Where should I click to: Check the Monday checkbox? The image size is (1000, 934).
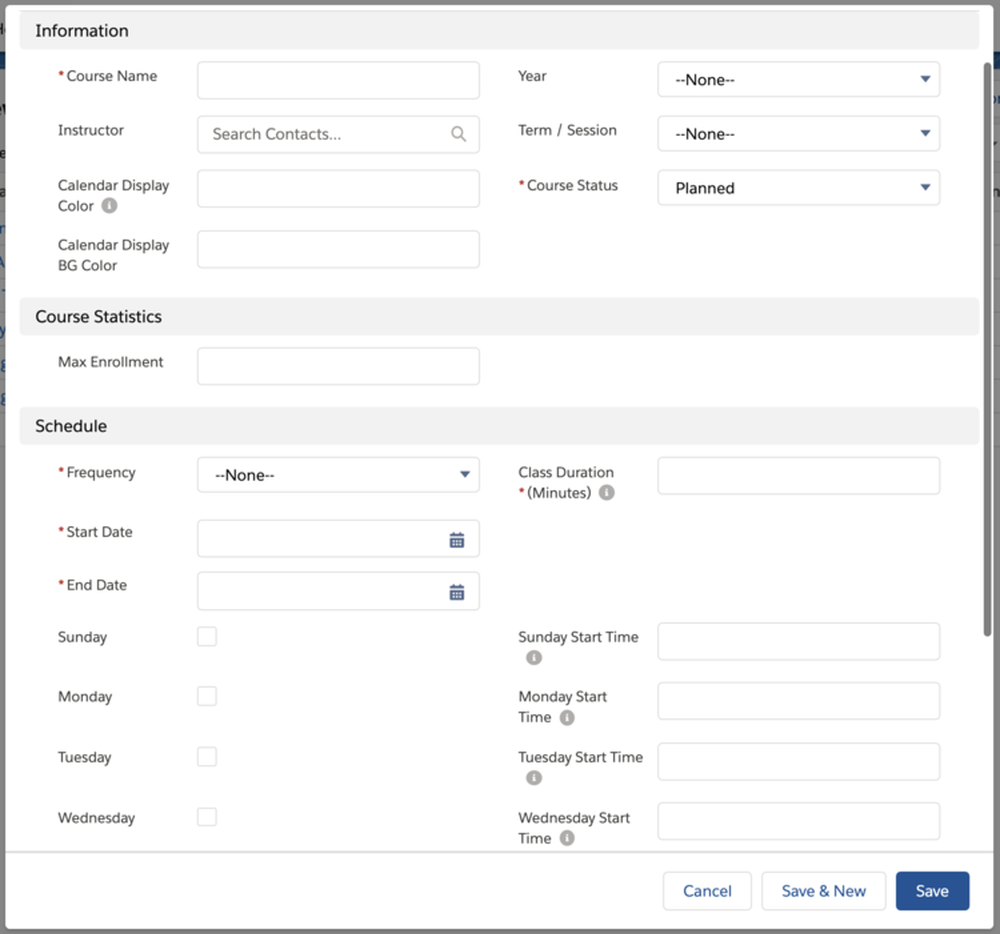pyautogui.click(x=207, y=696)
